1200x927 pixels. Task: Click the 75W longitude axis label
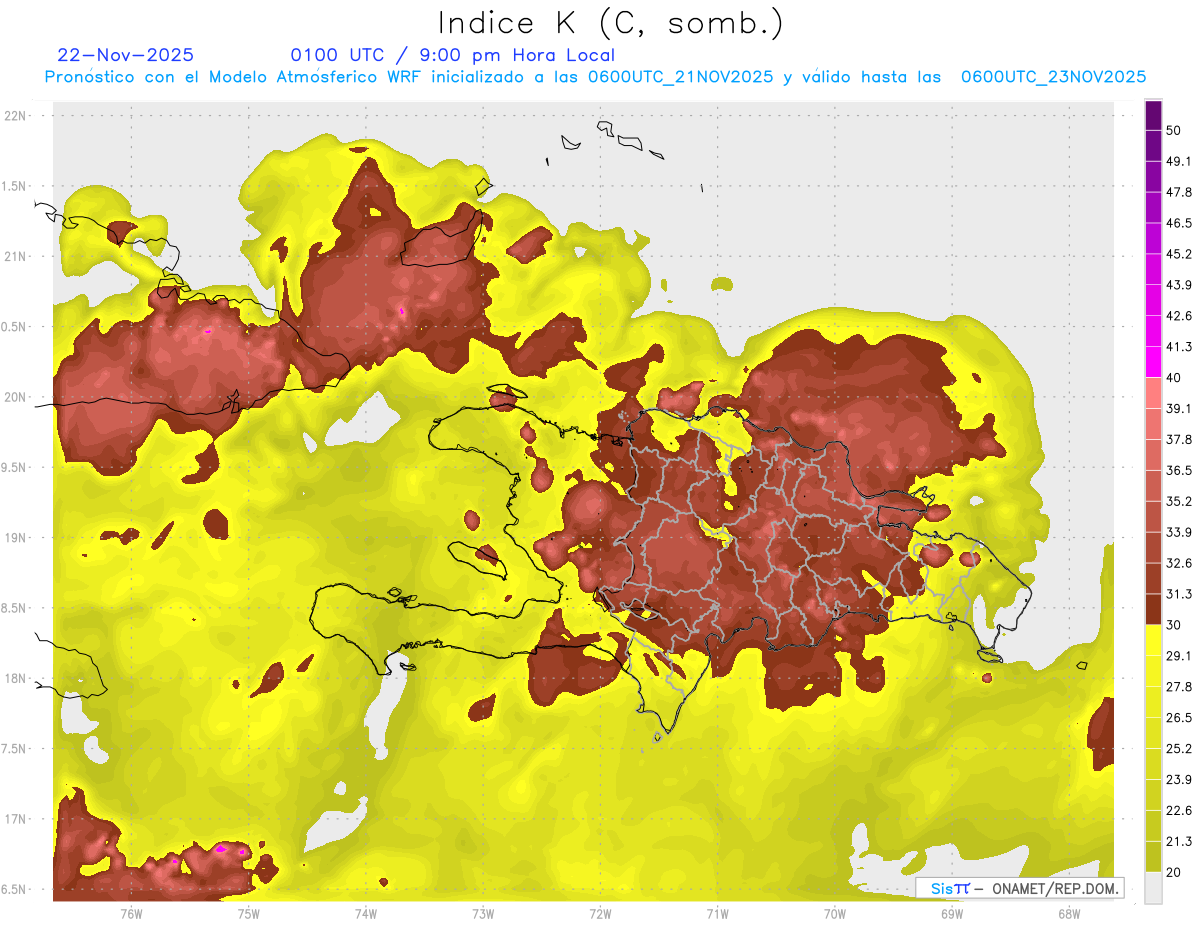coord(249,912)
